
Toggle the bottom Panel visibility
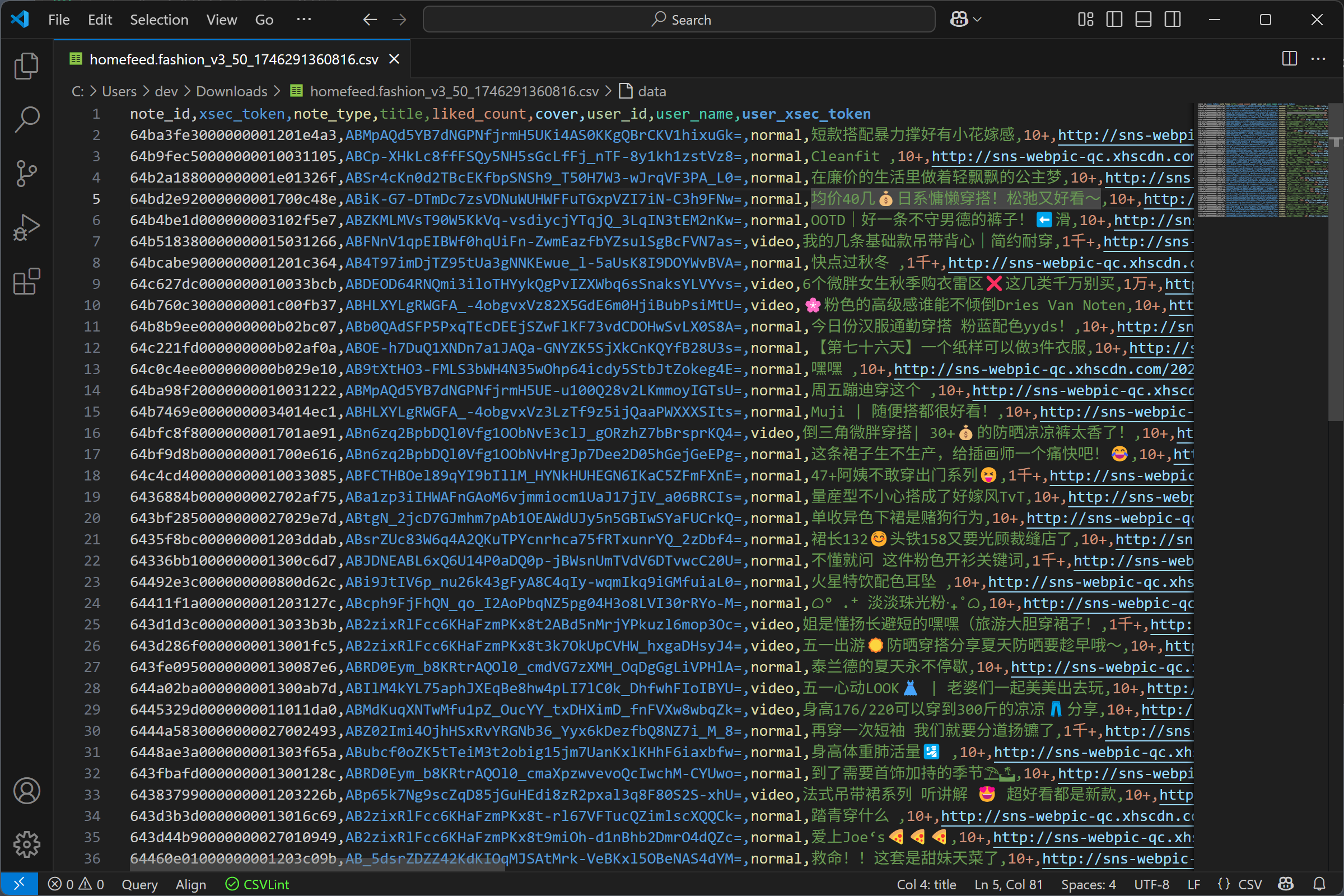point(1143,20)
